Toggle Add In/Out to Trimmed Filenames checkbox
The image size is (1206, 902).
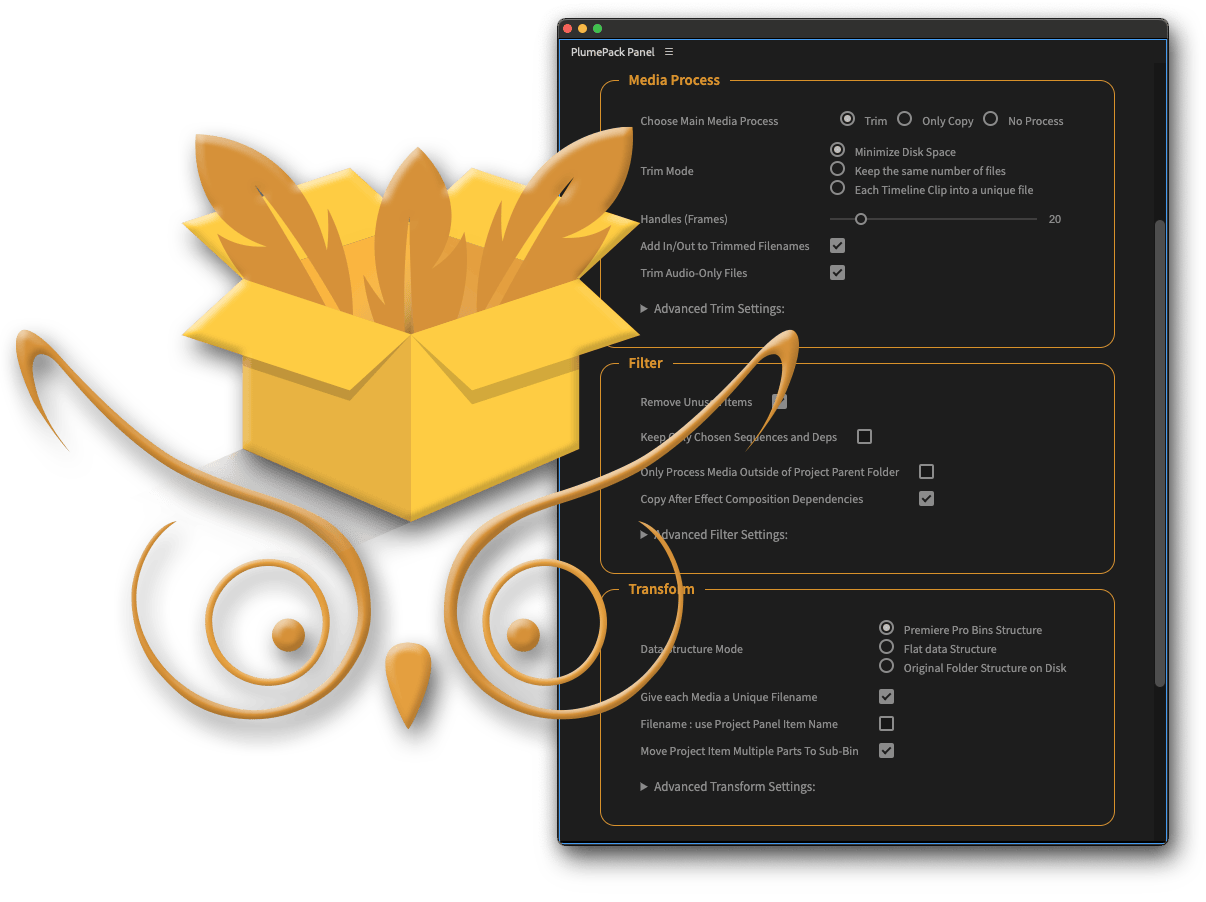[x=838, y=246]
